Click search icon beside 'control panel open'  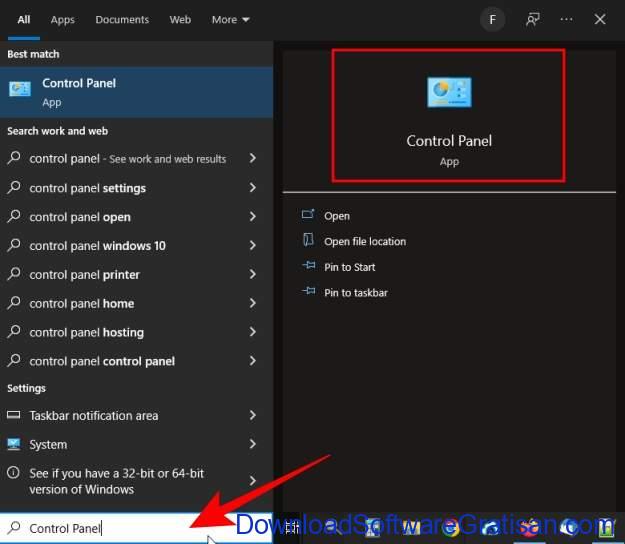(x=14, y=216)
